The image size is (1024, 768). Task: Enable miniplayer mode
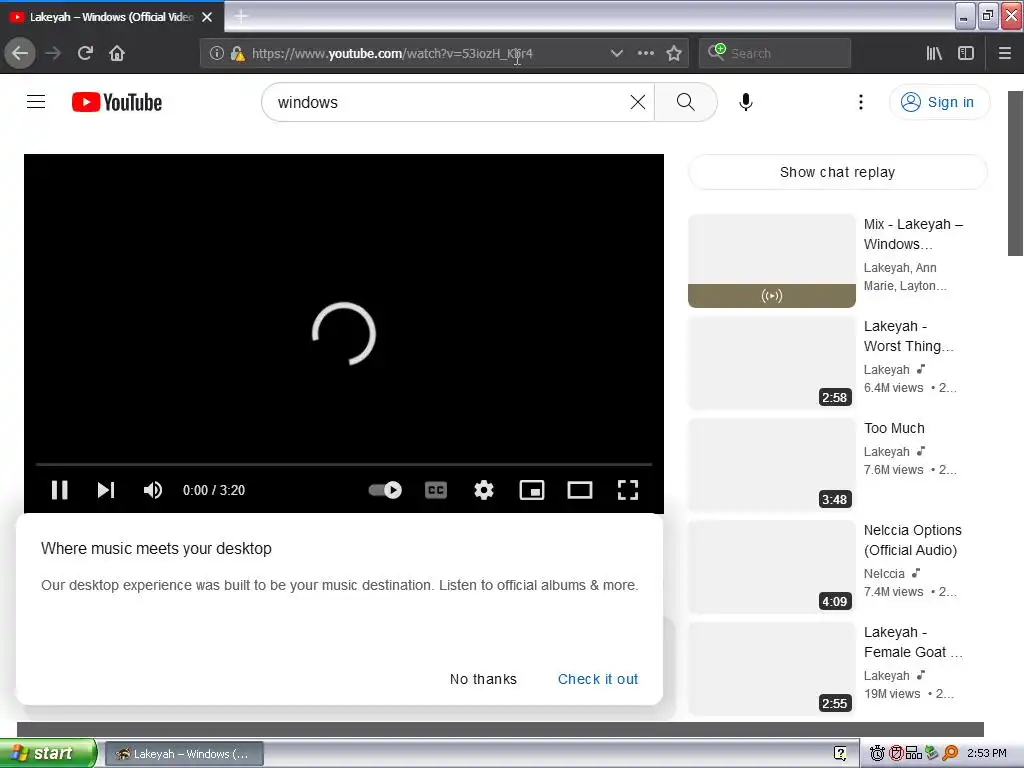532,490
